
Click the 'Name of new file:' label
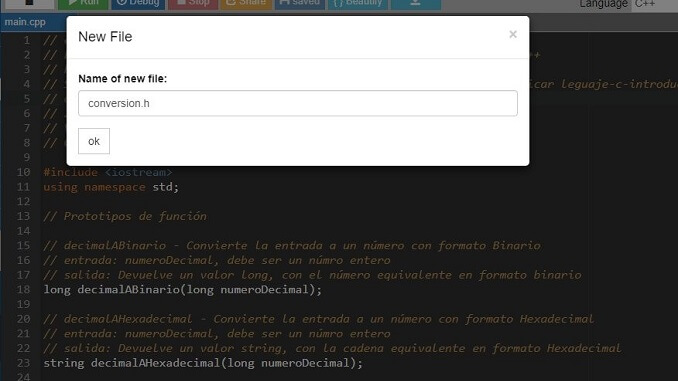pyautogui.click(x=122, y=79)
